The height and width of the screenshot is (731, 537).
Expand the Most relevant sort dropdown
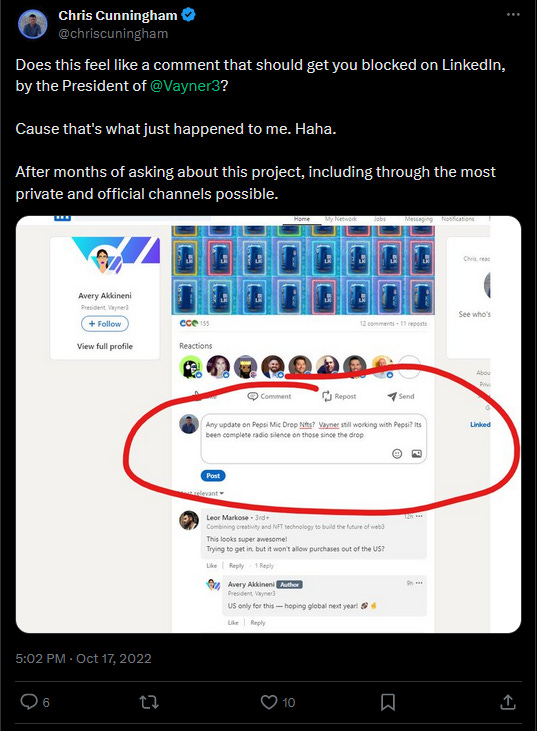click(201, 493)
